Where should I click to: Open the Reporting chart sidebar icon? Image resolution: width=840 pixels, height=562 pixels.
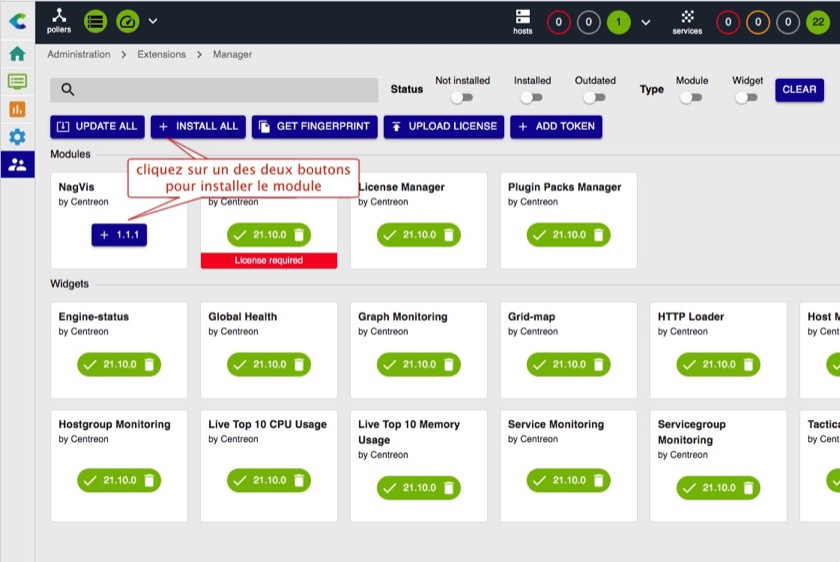[x=17, y=109]
